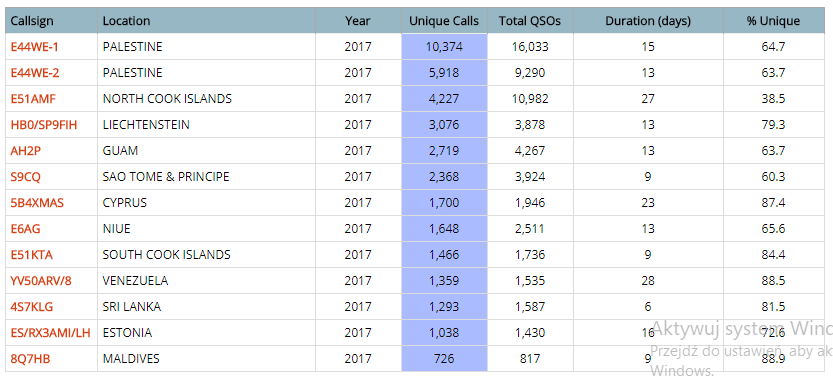Open the E44WE-2 callsign link
The image size is (833, 389).
(x=35, y=73)
